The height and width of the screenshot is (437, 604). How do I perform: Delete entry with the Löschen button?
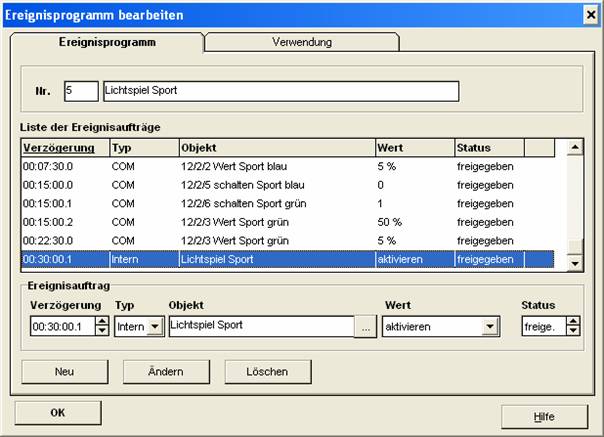[x=264, y=371]
